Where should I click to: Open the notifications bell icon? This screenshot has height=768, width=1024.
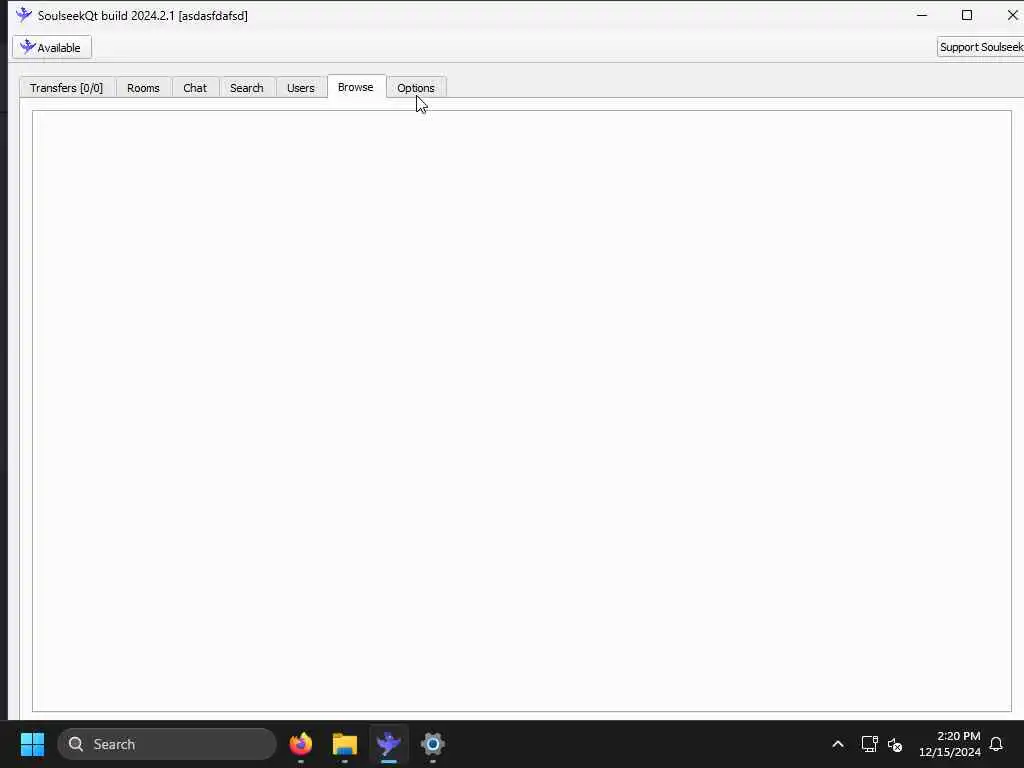[x=996, y=744]
